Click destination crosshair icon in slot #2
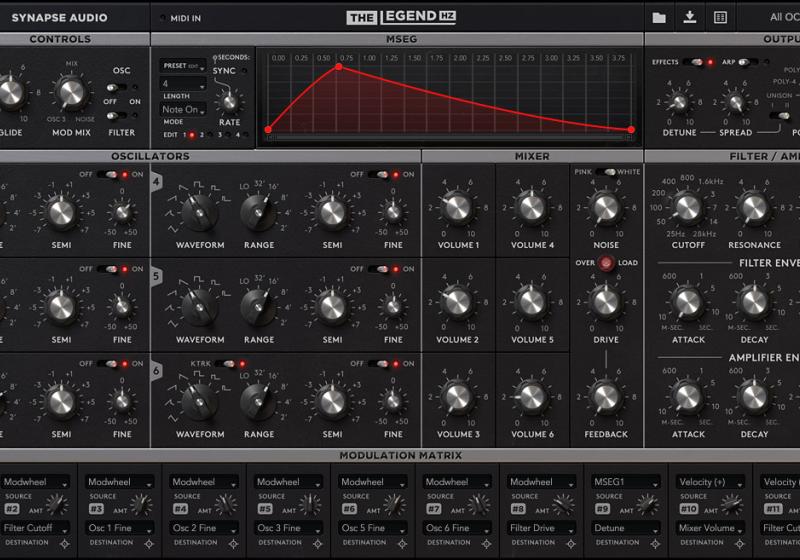This screenshot has width=800, height=560. pos(65,544)
